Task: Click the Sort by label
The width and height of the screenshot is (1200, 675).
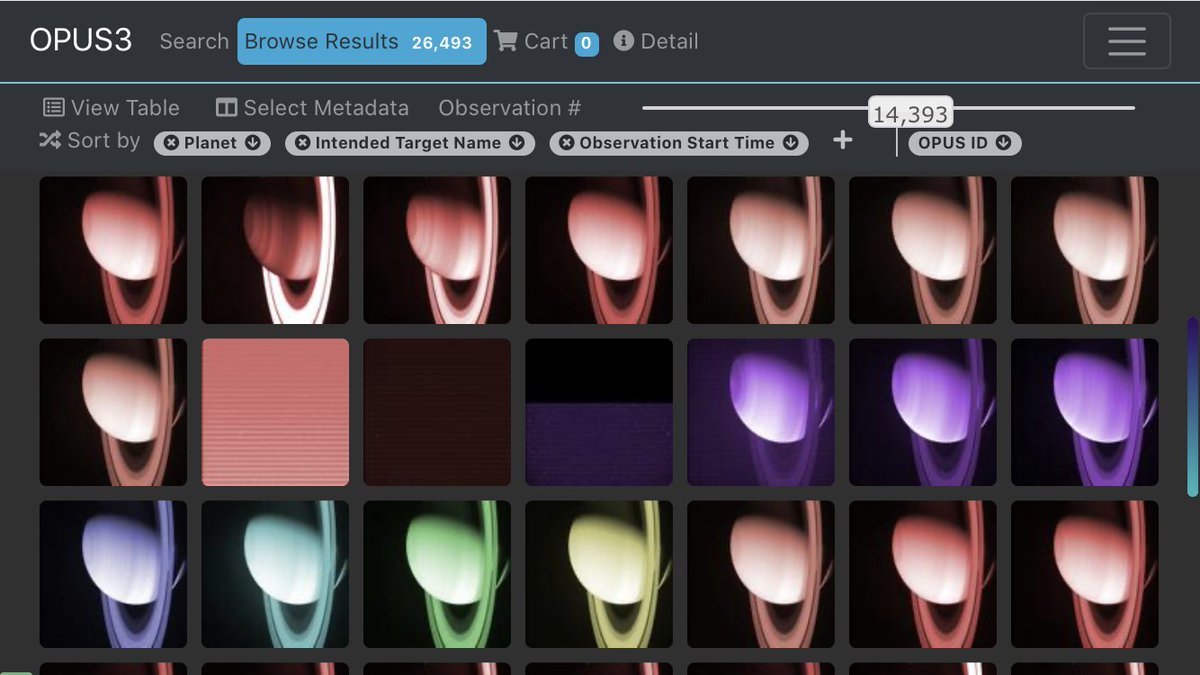Action: 104,140
